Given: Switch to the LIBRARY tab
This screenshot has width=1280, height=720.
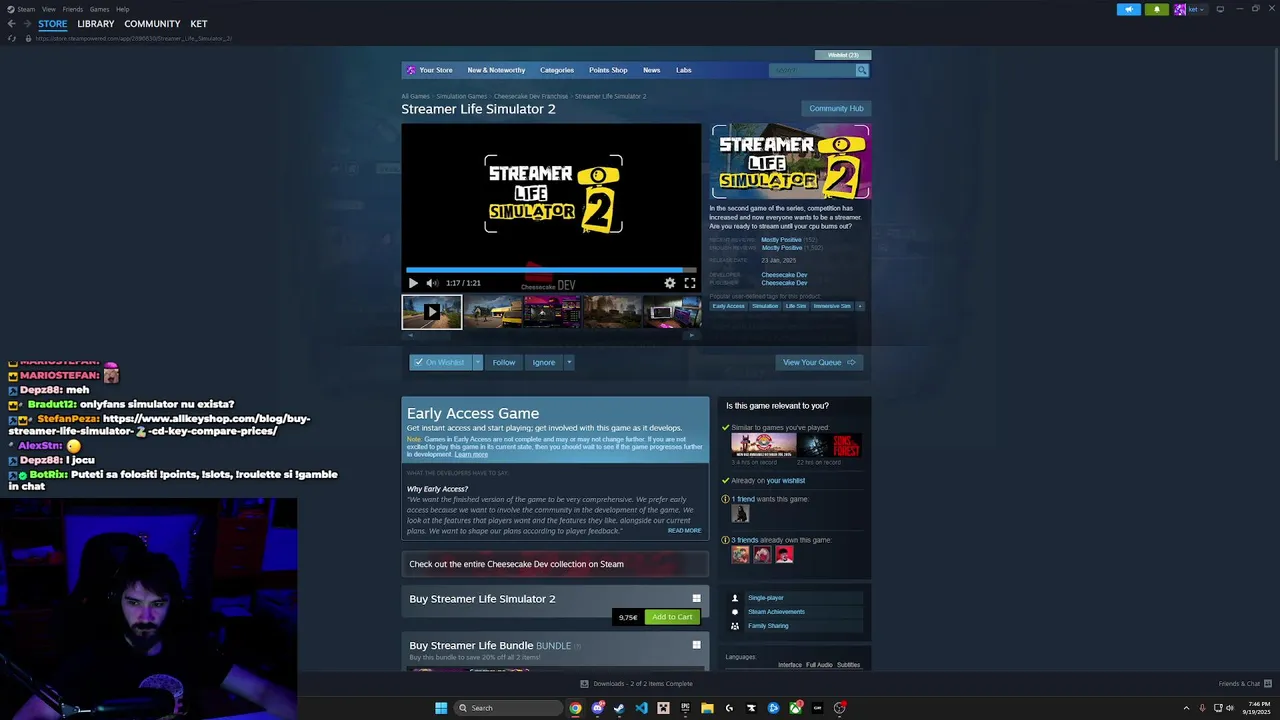Looking at the screenshot, I should pos(96,24).
